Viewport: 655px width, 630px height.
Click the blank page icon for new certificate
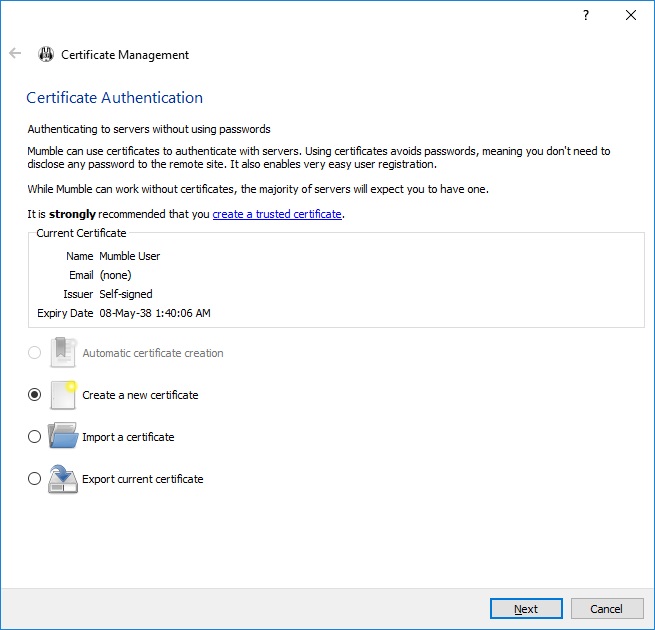(63, 395)
